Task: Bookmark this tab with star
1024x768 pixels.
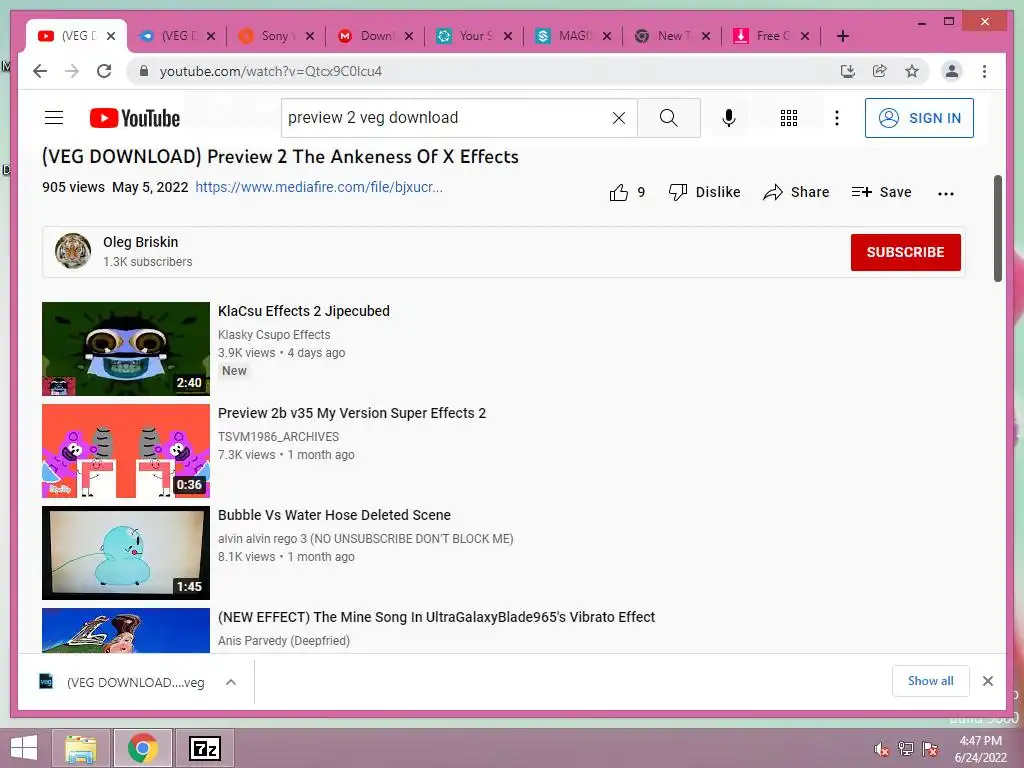Action: pyautogui.click(x=912, y=71)
